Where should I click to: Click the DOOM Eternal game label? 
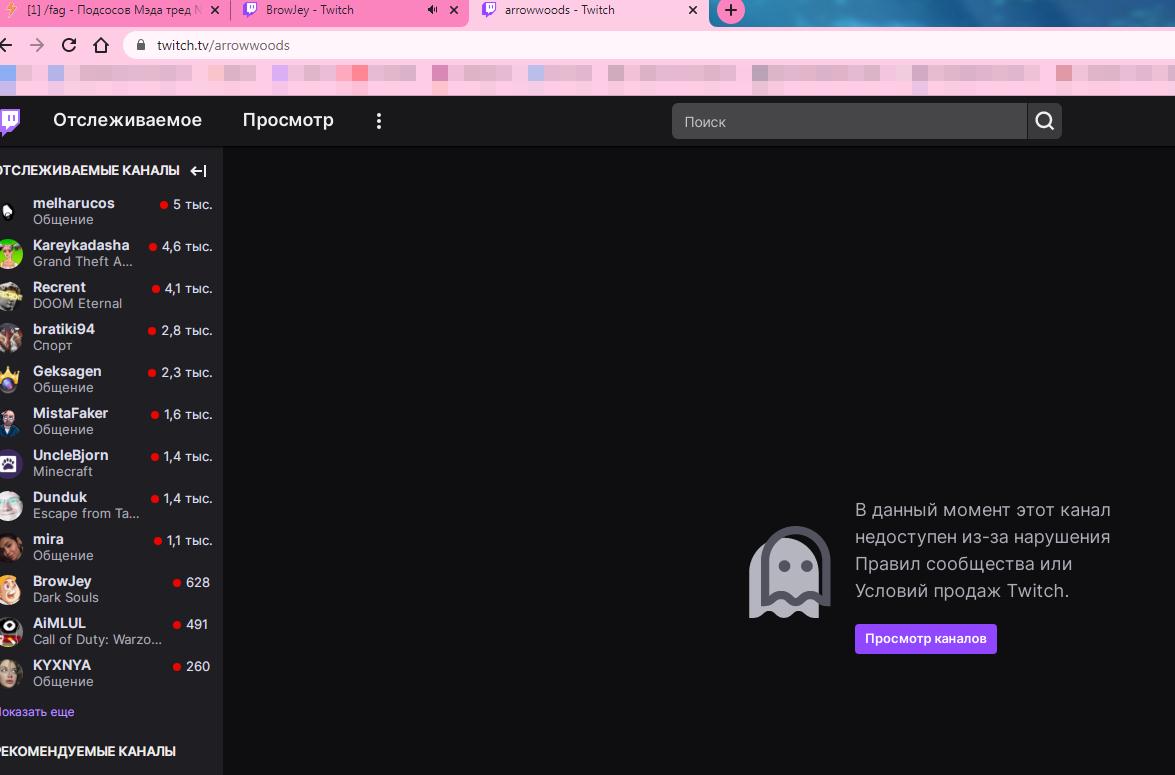click(x=77, y=304)
